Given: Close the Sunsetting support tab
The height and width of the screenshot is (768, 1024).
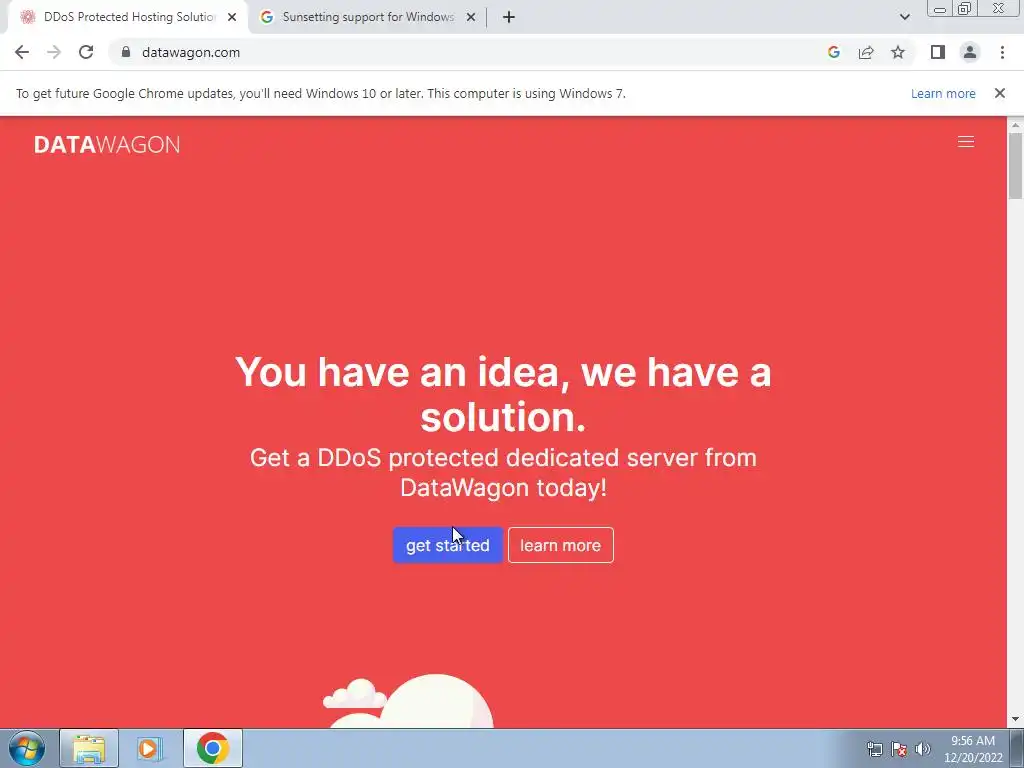Looking at the screenshot, I should point(471,17).
